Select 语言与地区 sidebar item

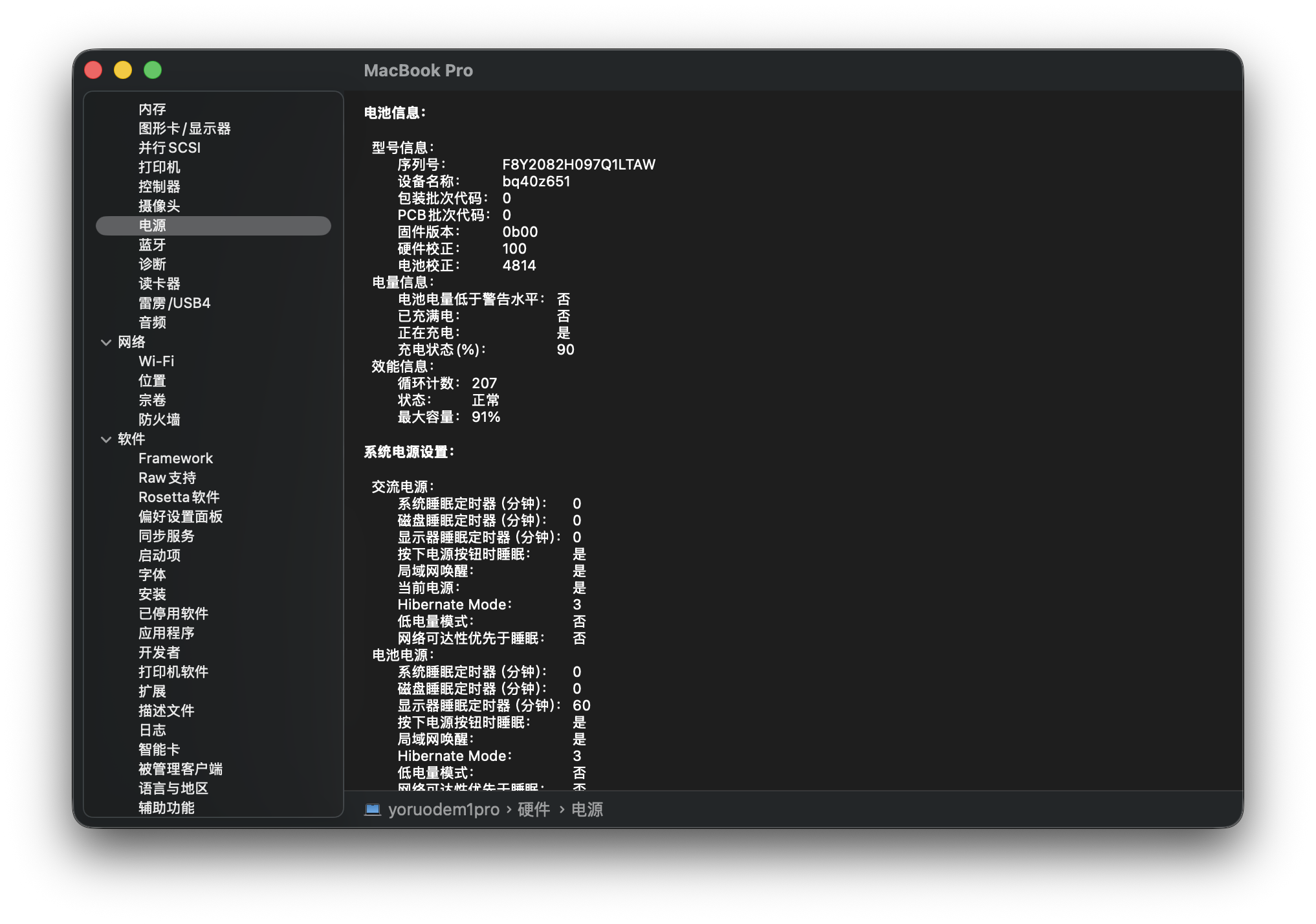click(x=173, y=789)
